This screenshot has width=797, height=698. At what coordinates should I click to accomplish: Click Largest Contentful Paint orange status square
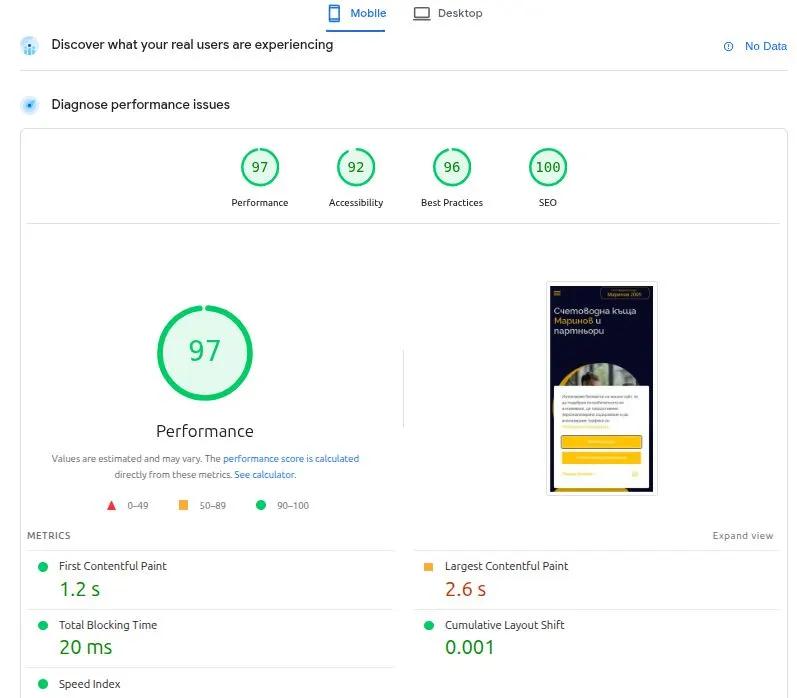pos(428,567)
